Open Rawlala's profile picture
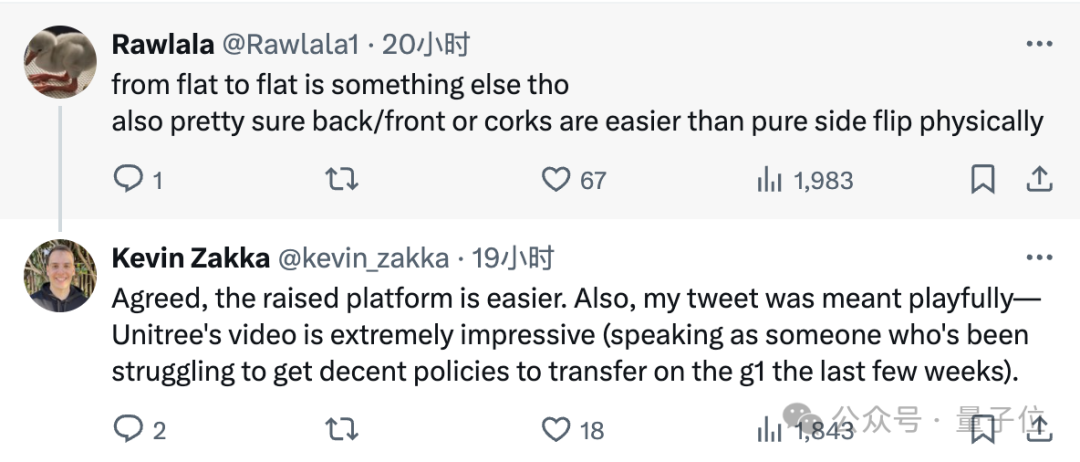Screen dimensions: 1080x462 [x=60, y=62]
